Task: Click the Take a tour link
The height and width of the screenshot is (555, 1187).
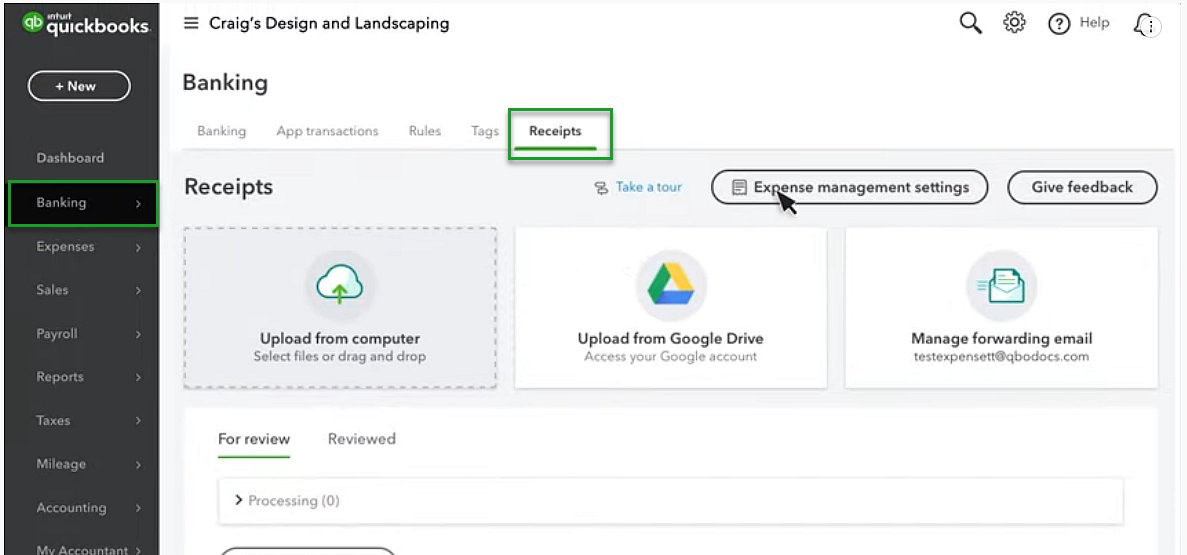Action: pos(649,187)
